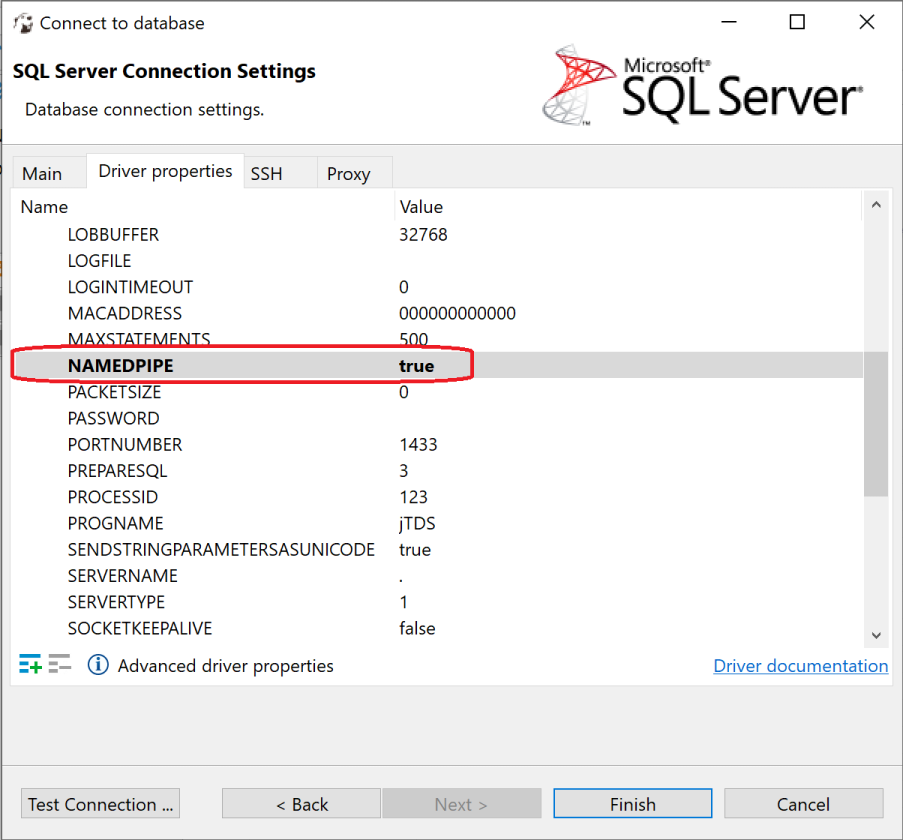
Task: Click the info icon beside Advanced driver properties
Action: (98, 664)
